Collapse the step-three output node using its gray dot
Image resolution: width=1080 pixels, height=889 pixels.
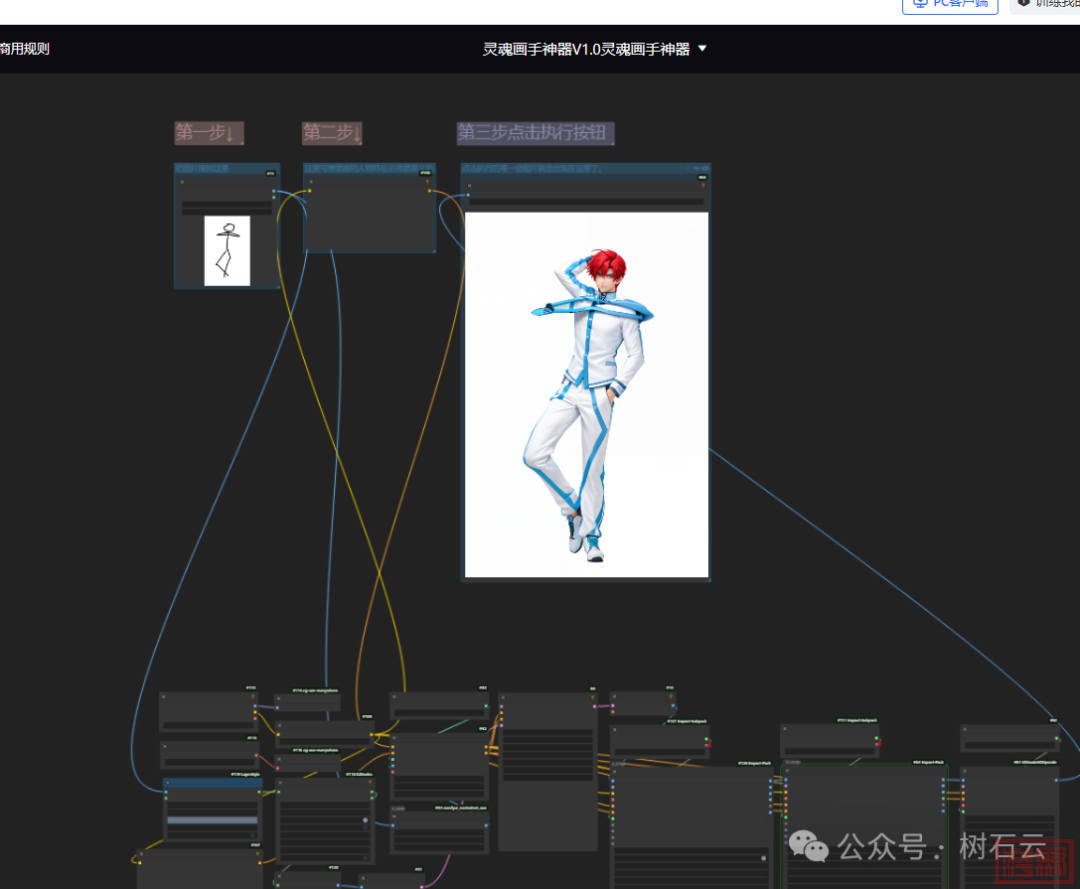[469, 185]
